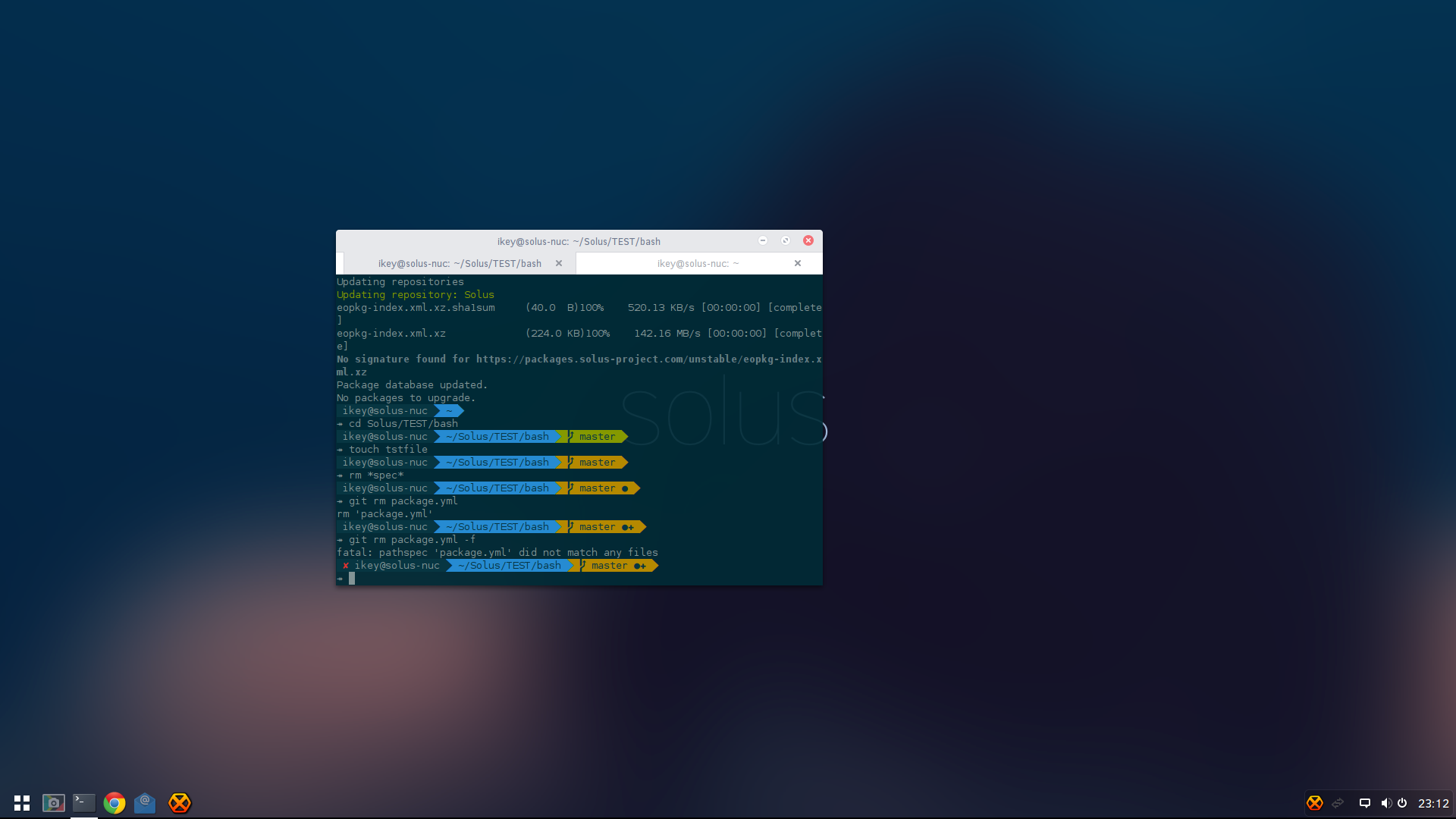Launch the screenshot tool from the panel

(53, 803)
